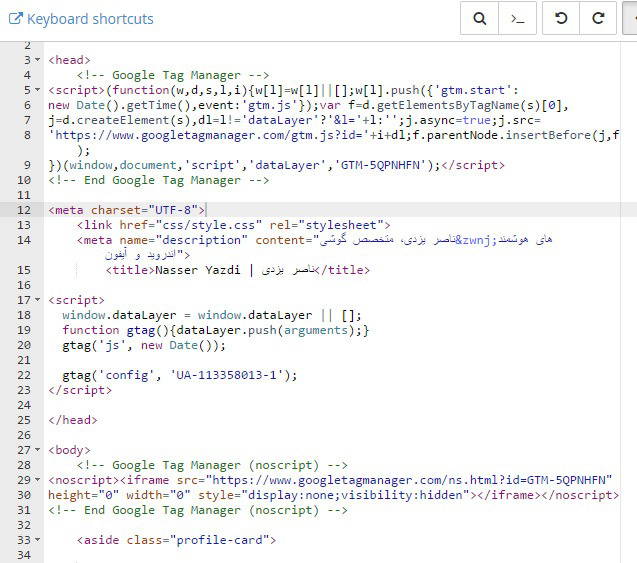Image resolution: width=637 pixels, height=563 pixels.
Task: Collapse the script fold arrow on line 17
Action: (x=37, y=300)
